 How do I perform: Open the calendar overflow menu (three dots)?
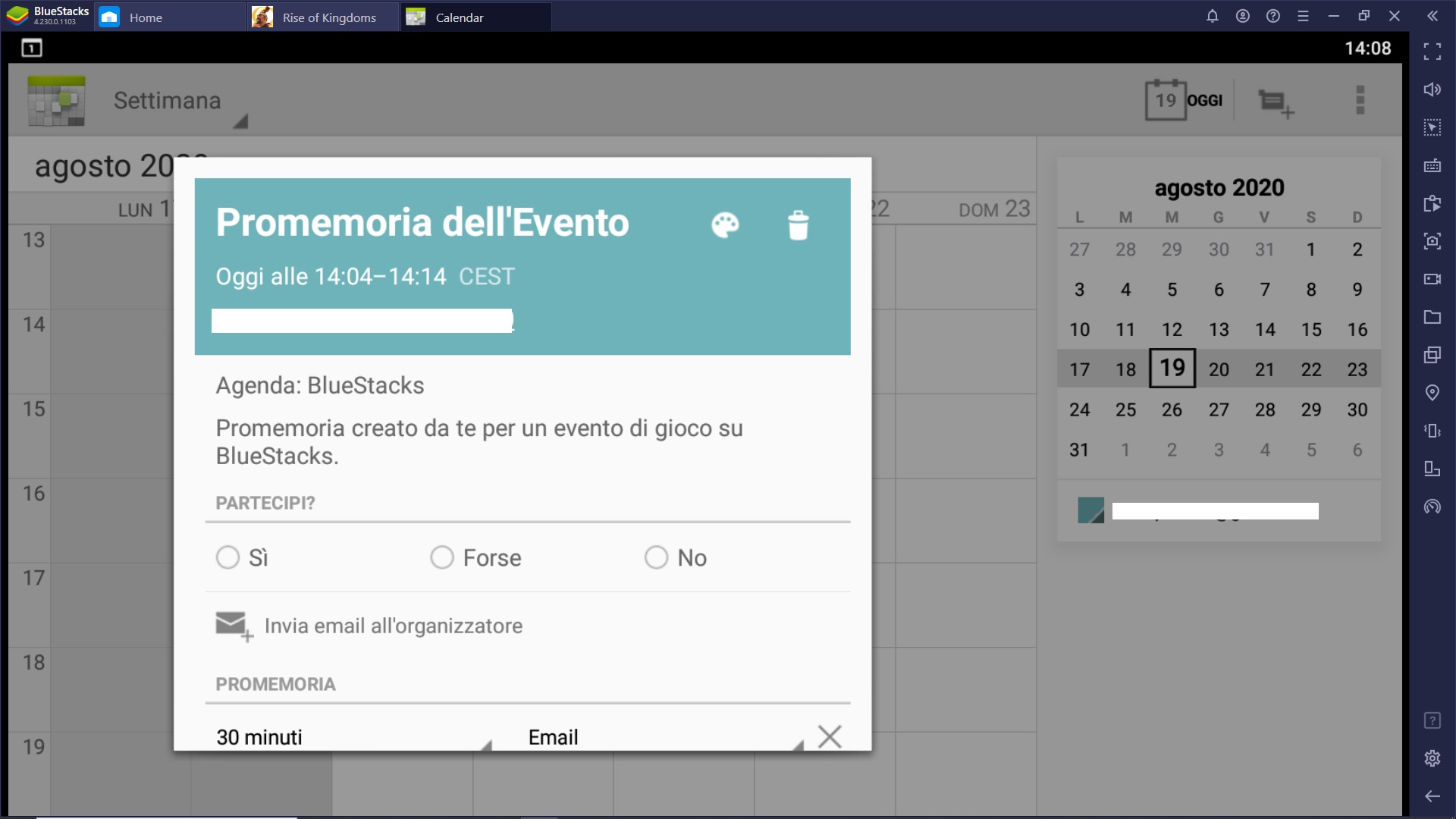pyautogui.click(x=1360, y=100)
